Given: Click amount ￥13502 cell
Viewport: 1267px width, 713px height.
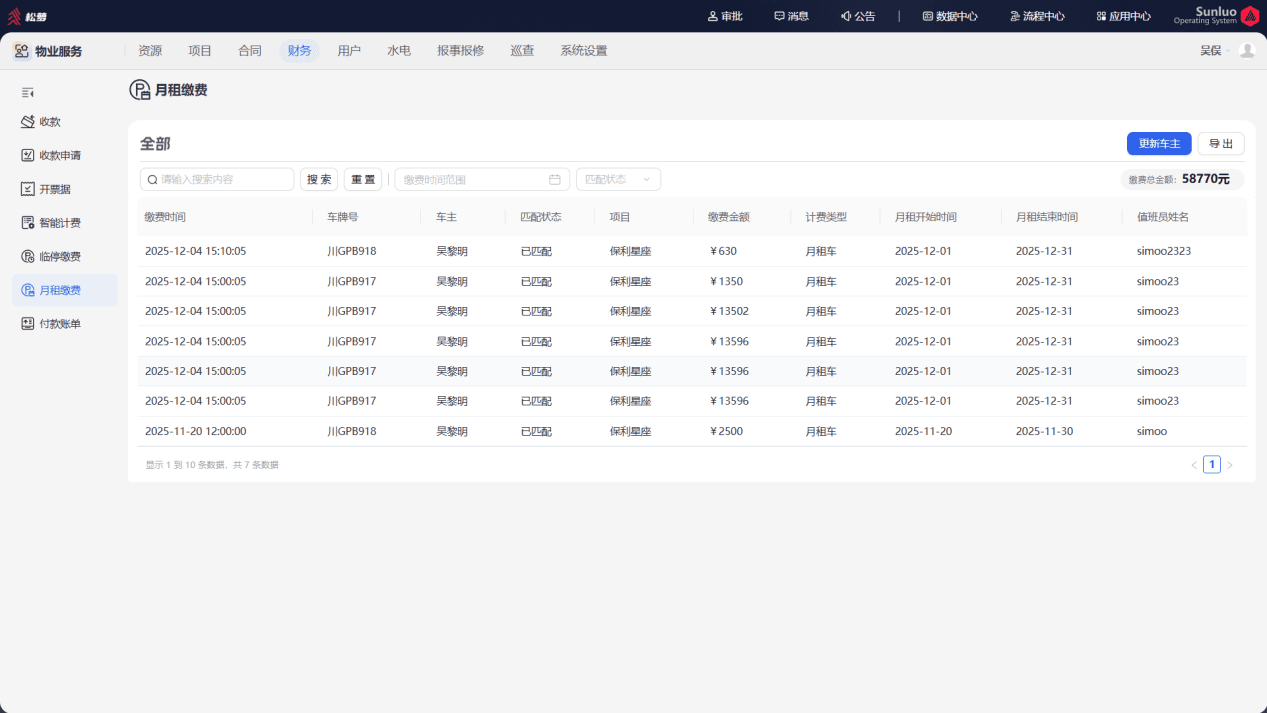Looking at the screenshot, I should pyautogui.click(x=728, y=311).
